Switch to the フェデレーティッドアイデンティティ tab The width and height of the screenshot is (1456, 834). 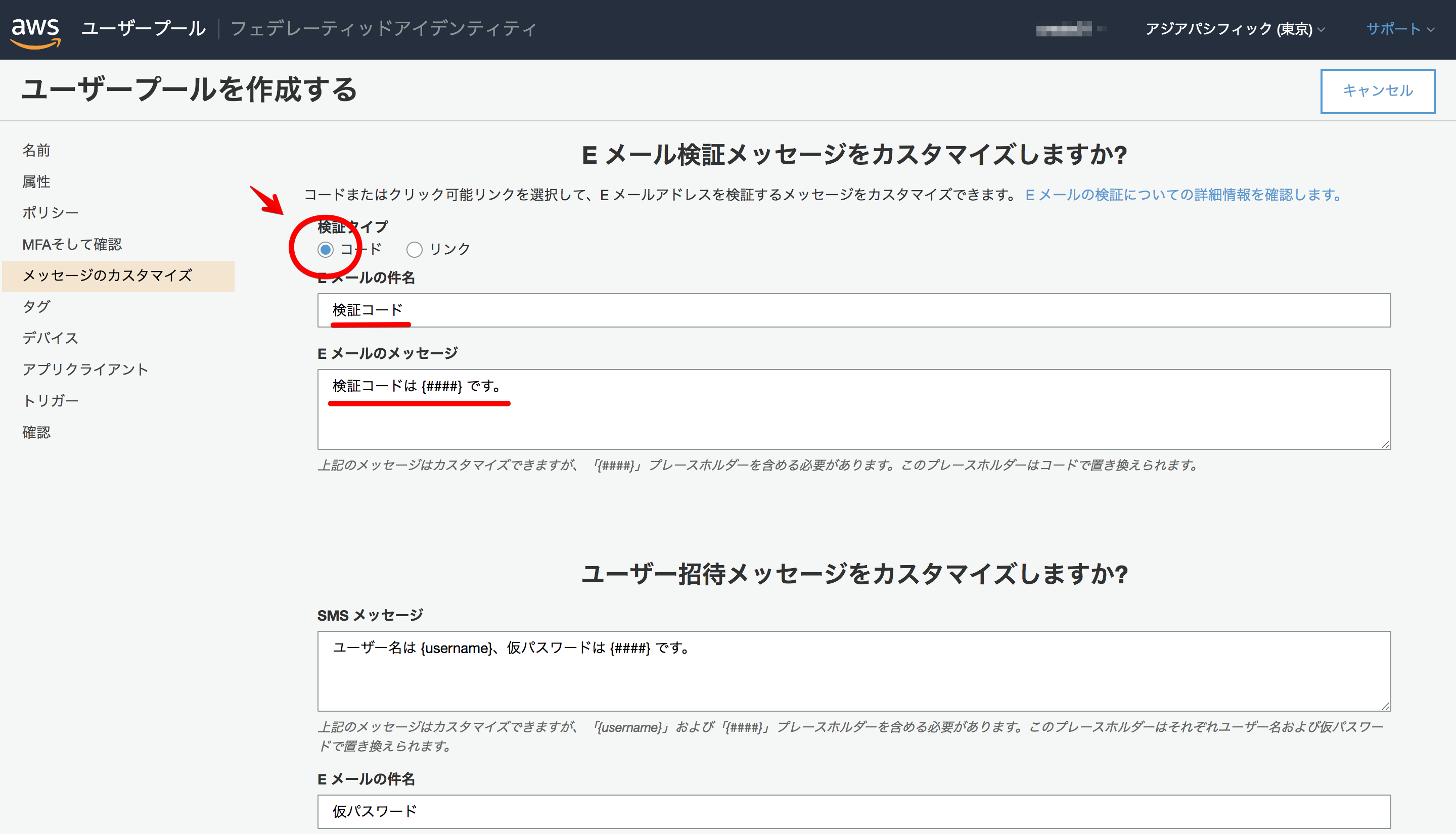(x=383, y=29)
